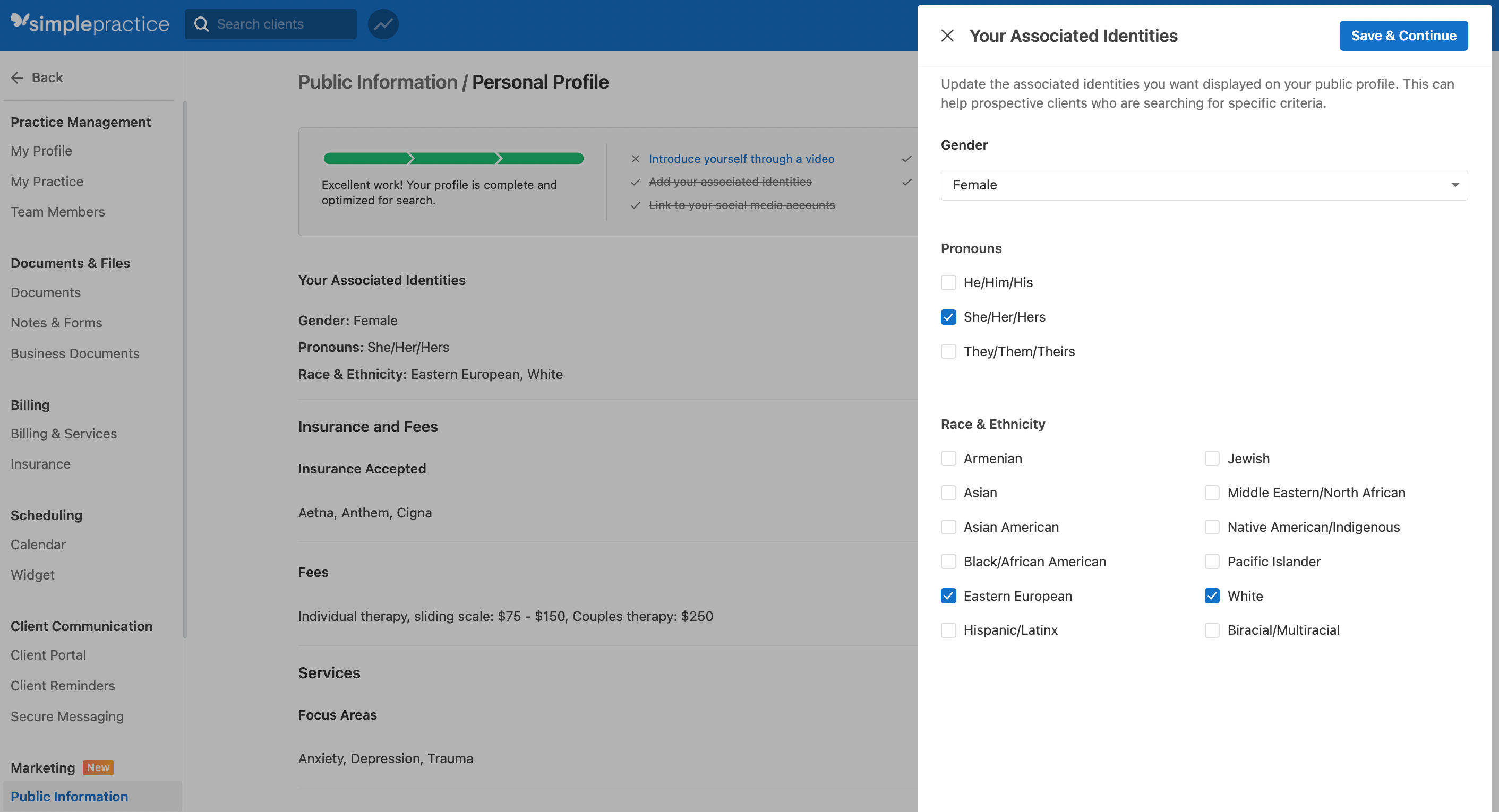Screen dimensions: 1499x812
Task: Click the Gender dropdown arrow
Action: pos(1455,185)
